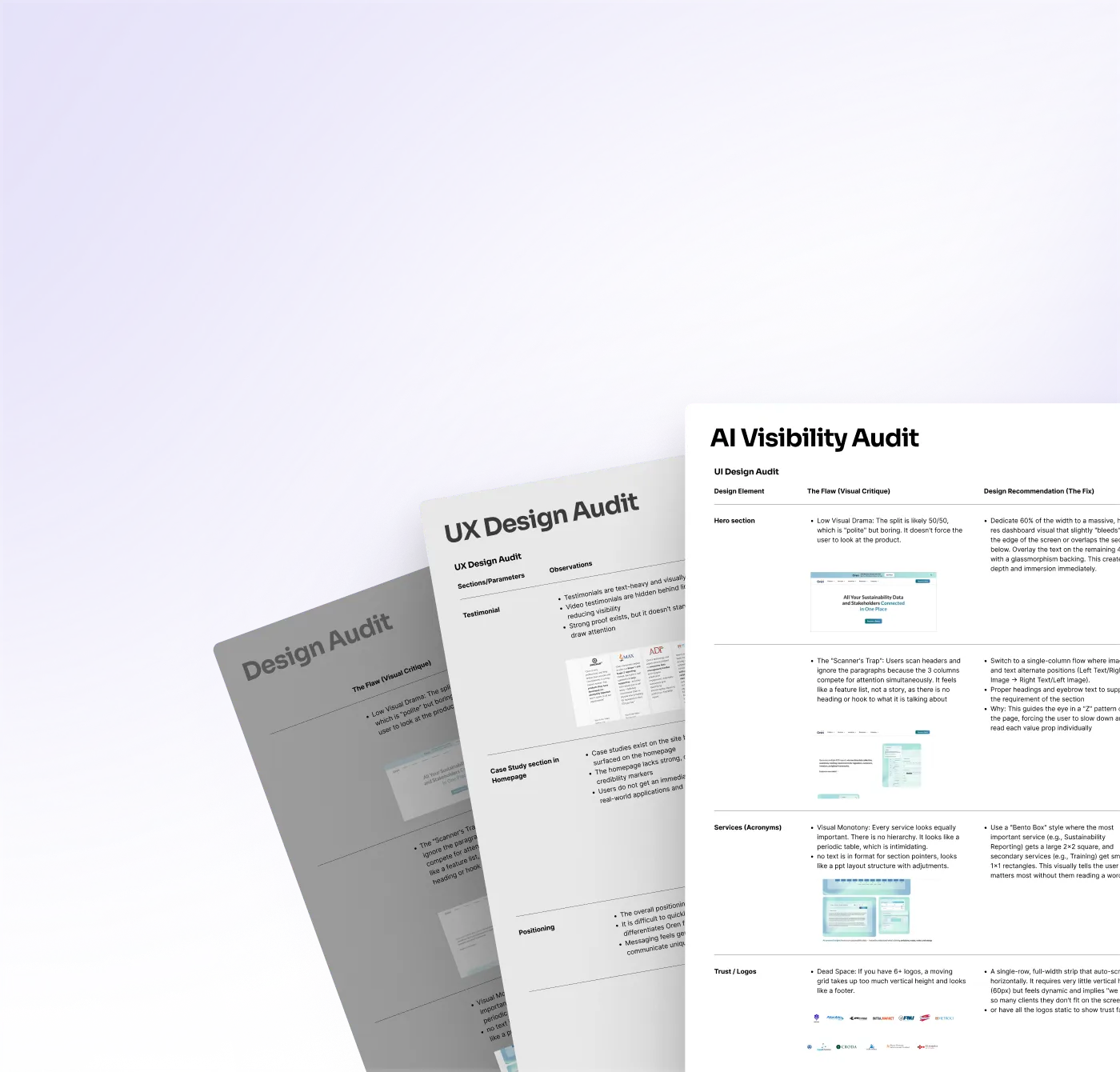Viewport: 1120px width, 1072px height.
Task: Select the "Services (Acronyms)" row label
Action: tap(748, 827)
